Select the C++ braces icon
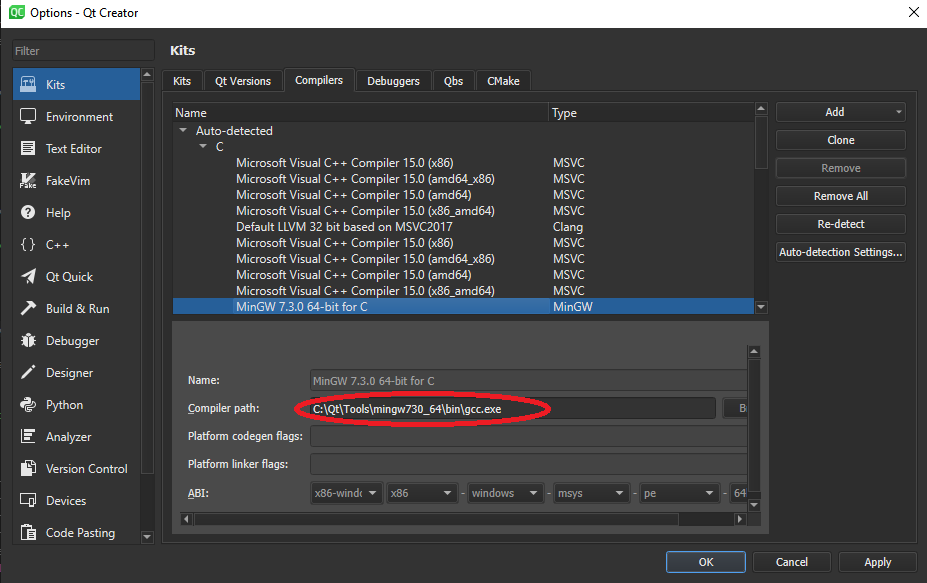The image size is (927, 583). click(x=28, y=244)
